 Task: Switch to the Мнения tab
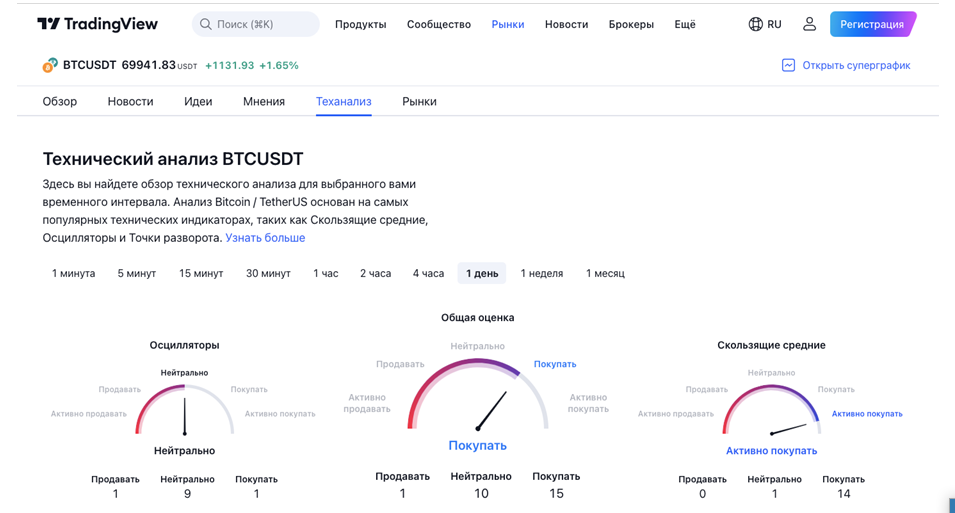(x=264, y=102)
